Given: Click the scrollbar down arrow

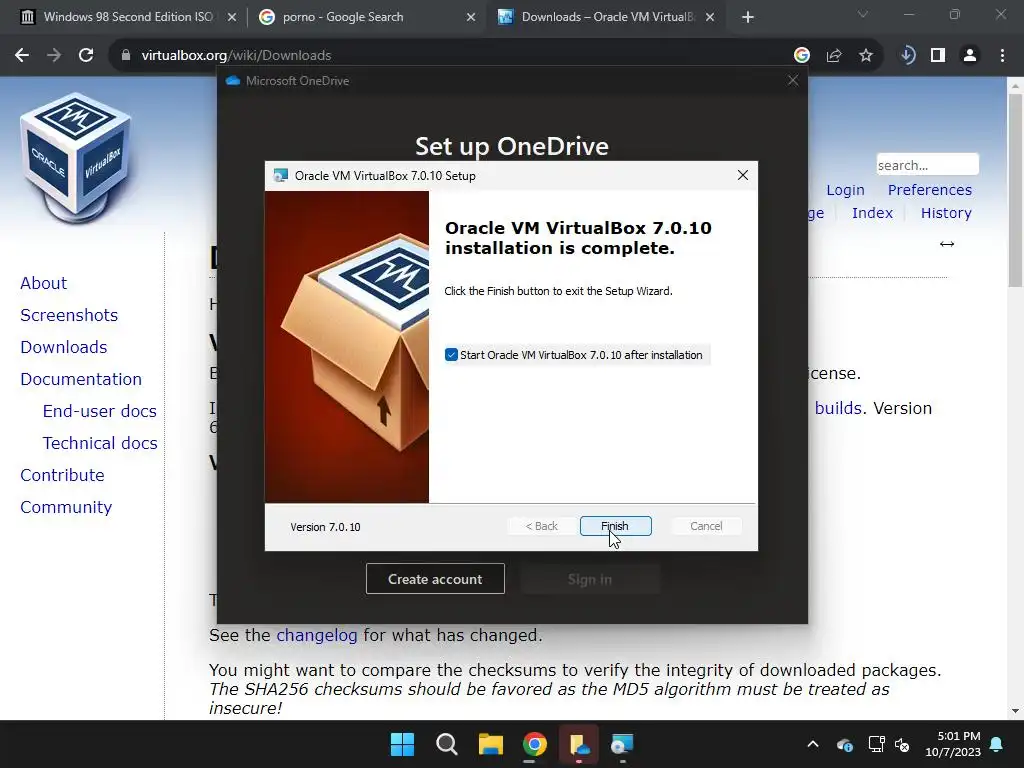Looking at the screenshot, I should (1015, 711).
